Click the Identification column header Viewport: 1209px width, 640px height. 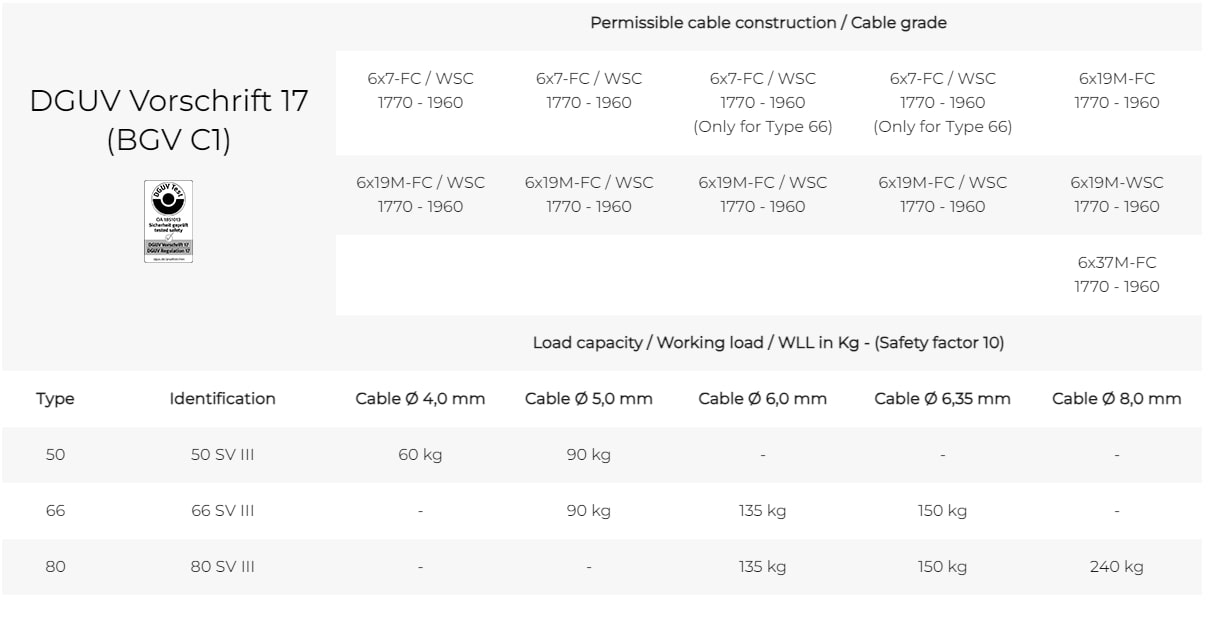pyautogui.click(x=222, y=399)
